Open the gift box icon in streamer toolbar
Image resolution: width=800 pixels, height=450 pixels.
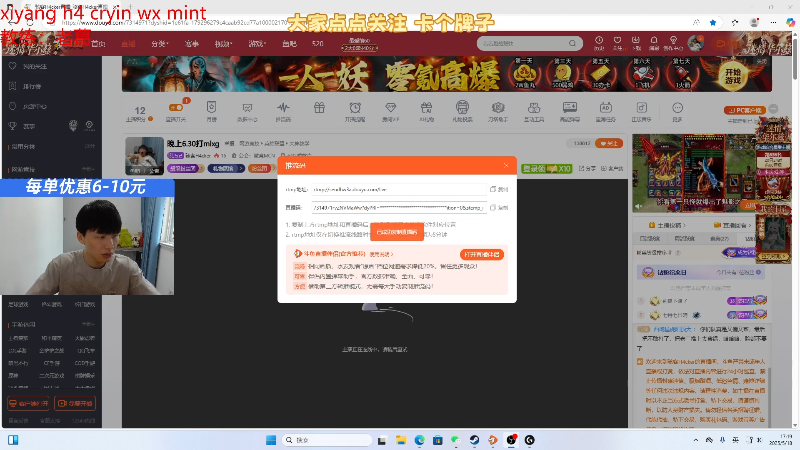pos(319,108)
